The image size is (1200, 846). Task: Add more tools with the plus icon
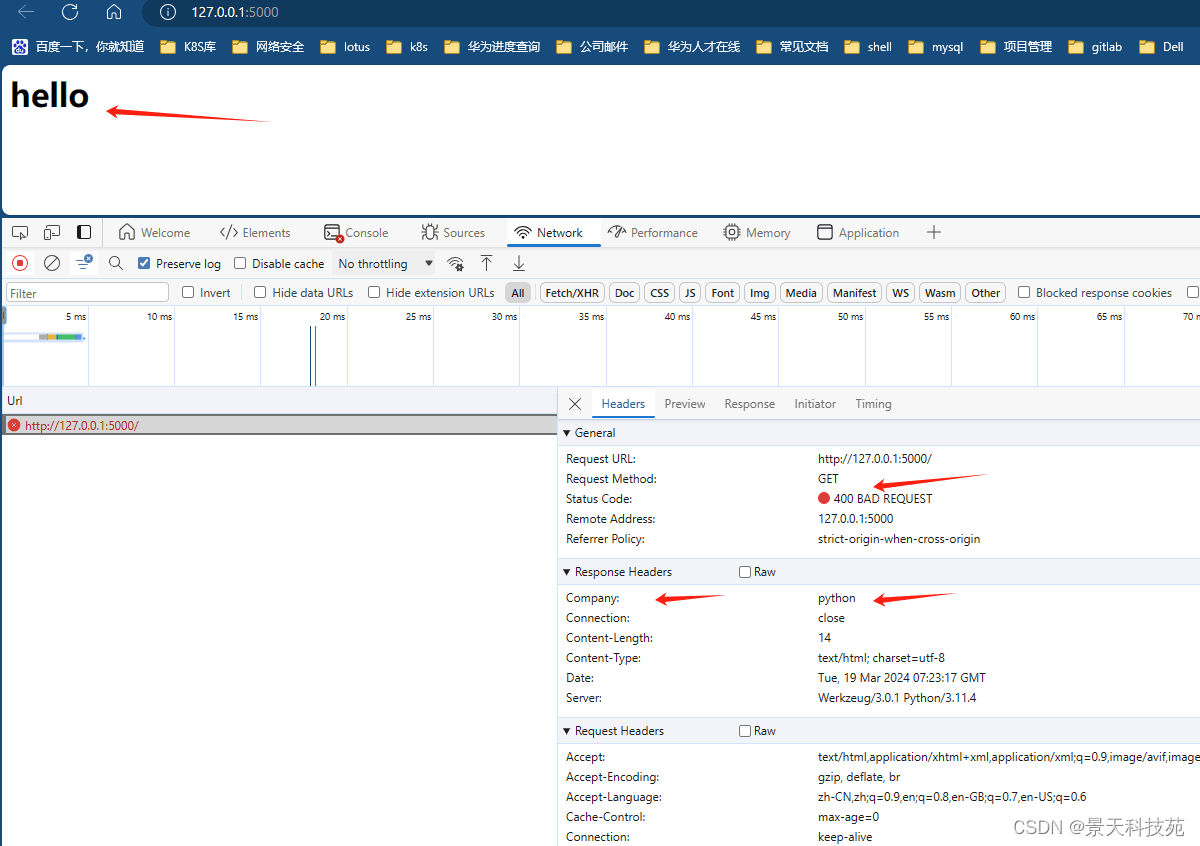click(934, 232)
